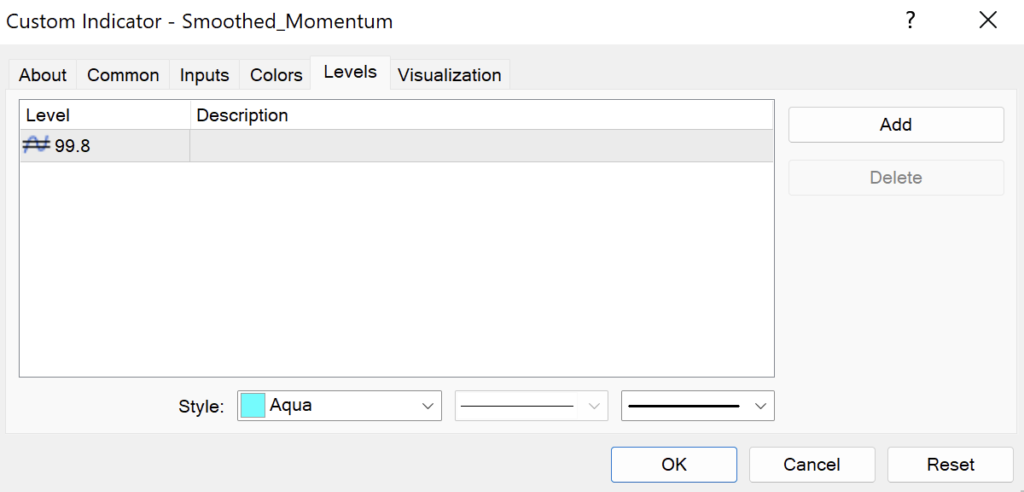This screenshot has height=492, width=1024.
Task: Click the Description cell of the 99.8 row
Action: 481,146
